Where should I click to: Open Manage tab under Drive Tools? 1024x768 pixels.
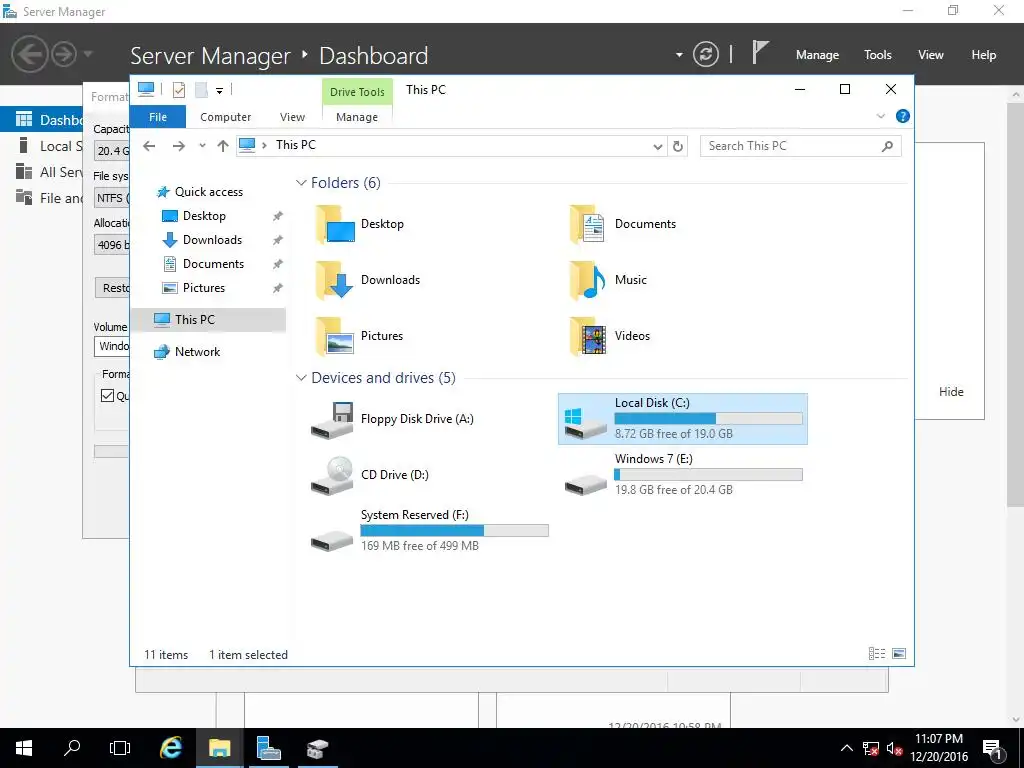(357, 117)
